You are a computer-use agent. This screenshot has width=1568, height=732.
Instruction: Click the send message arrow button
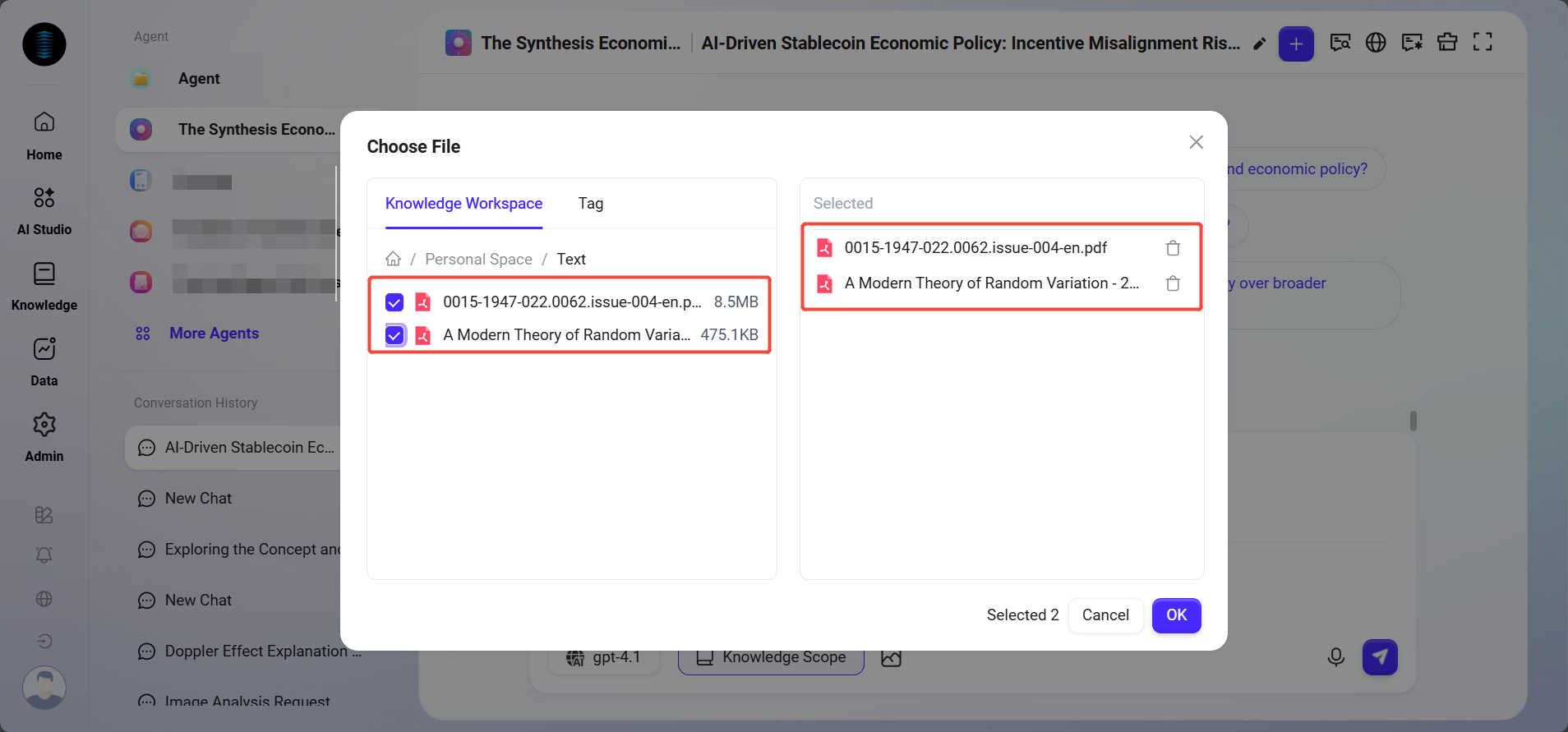tap(1380, 657)
